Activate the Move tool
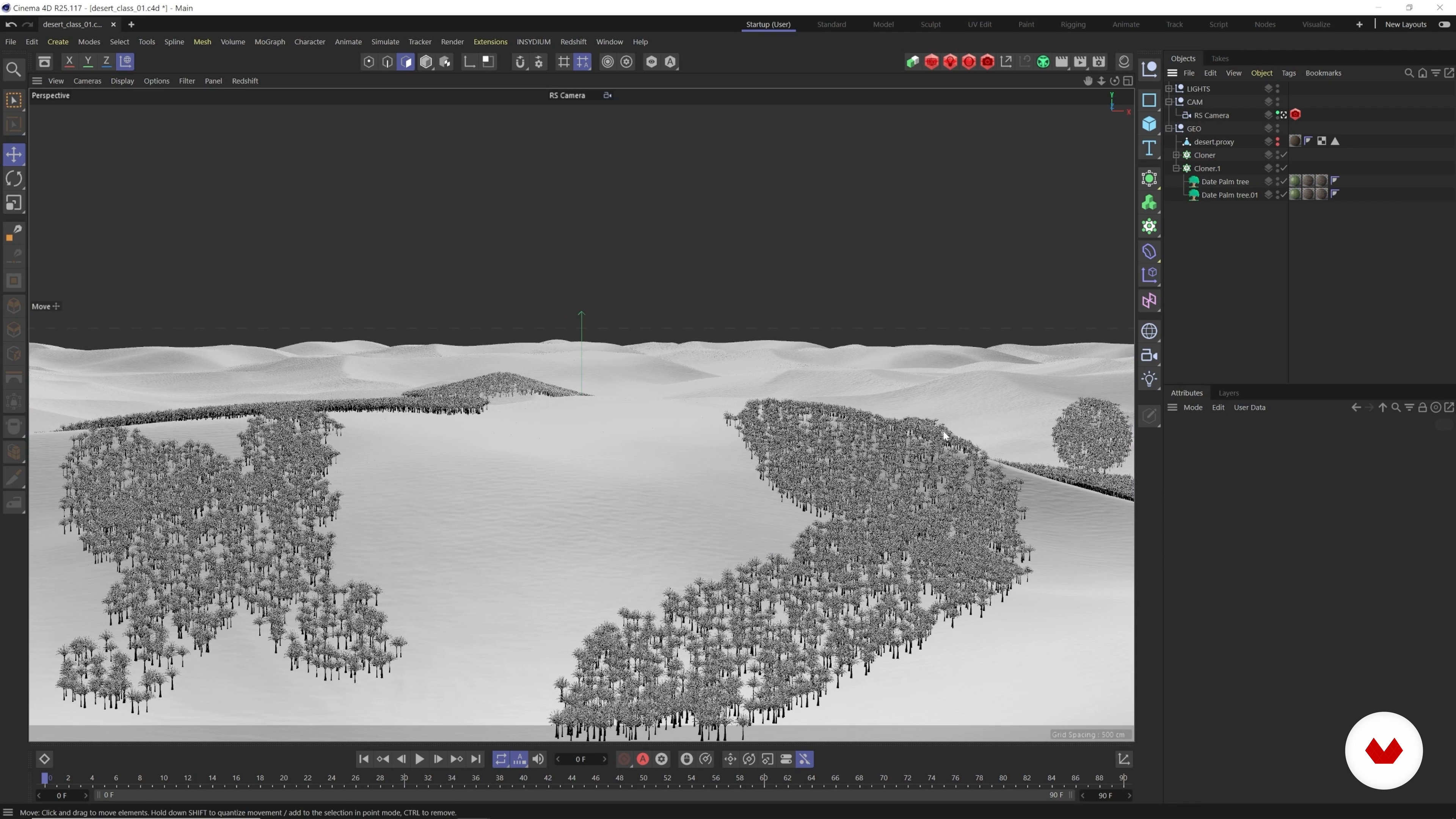The image size is (1456, 819). click(x=14, y=154)
